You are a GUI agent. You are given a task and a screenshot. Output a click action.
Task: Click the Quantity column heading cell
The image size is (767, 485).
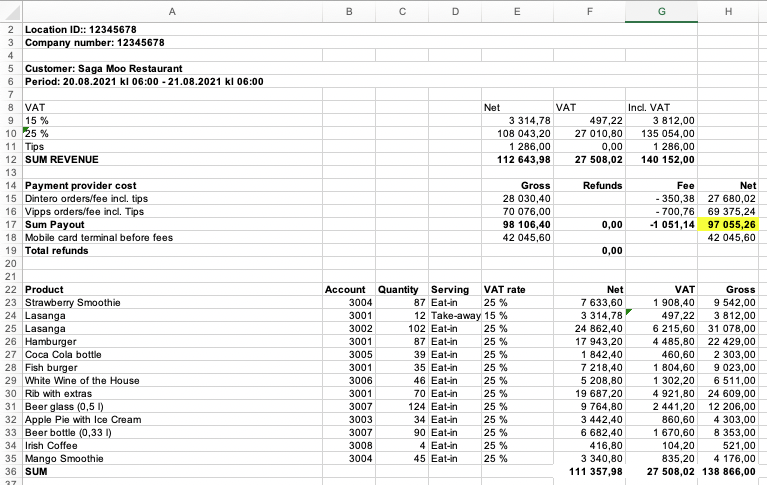[x=401, y=289]
